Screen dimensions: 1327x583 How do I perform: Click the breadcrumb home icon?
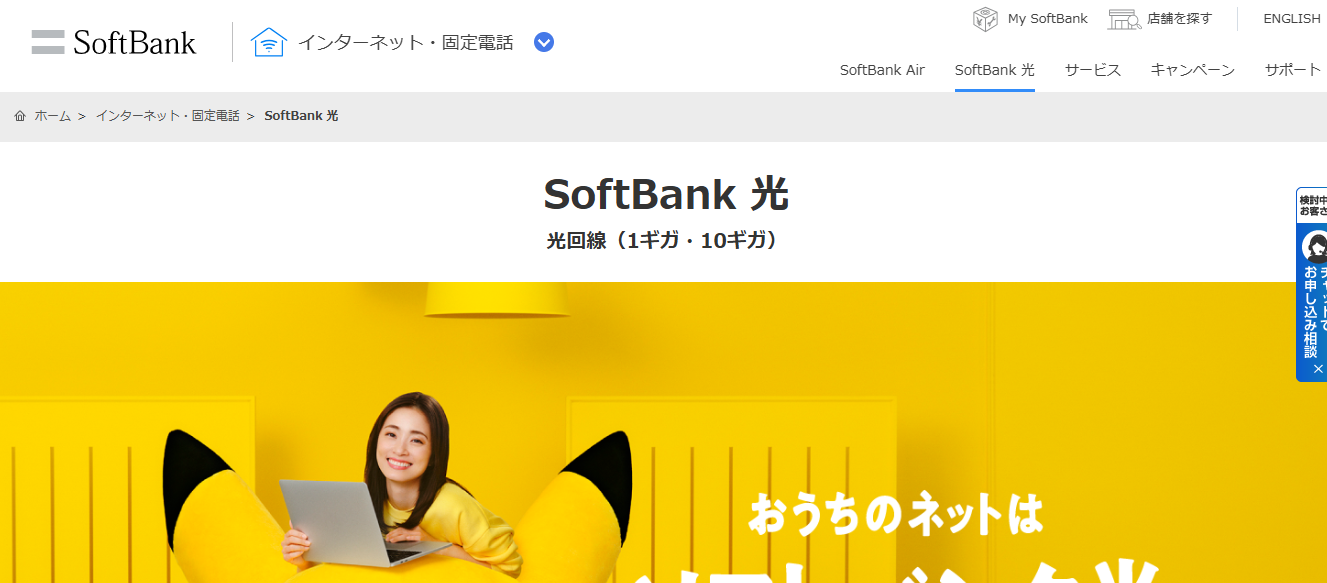point(20,116)
